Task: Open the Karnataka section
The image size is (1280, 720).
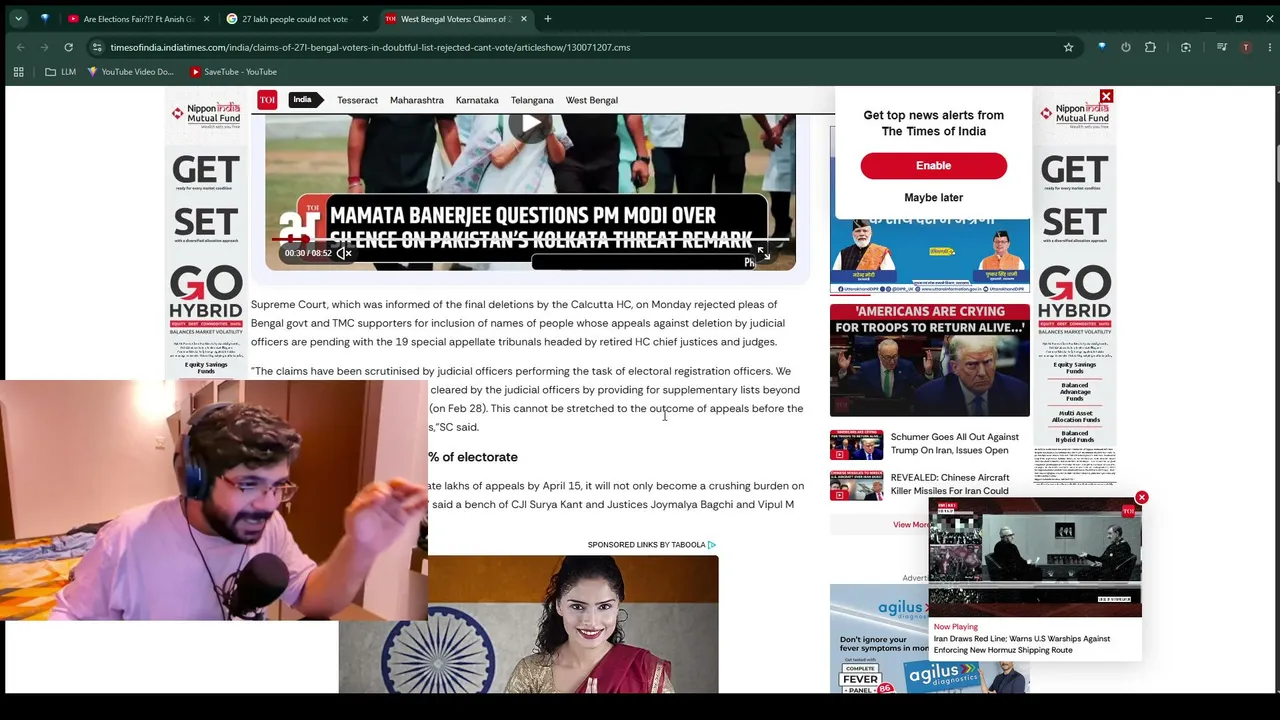Action: [x=477, y=100]
